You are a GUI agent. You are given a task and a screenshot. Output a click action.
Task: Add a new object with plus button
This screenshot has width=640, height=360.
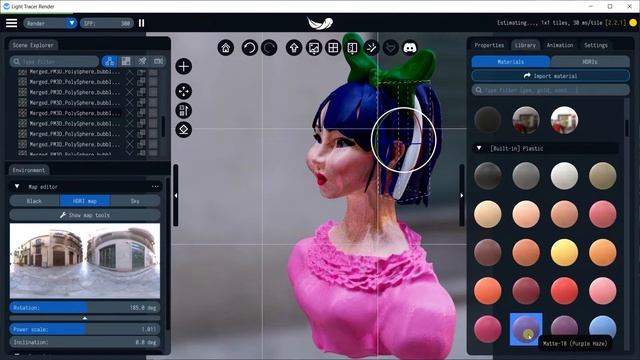(x=184, y=66)
